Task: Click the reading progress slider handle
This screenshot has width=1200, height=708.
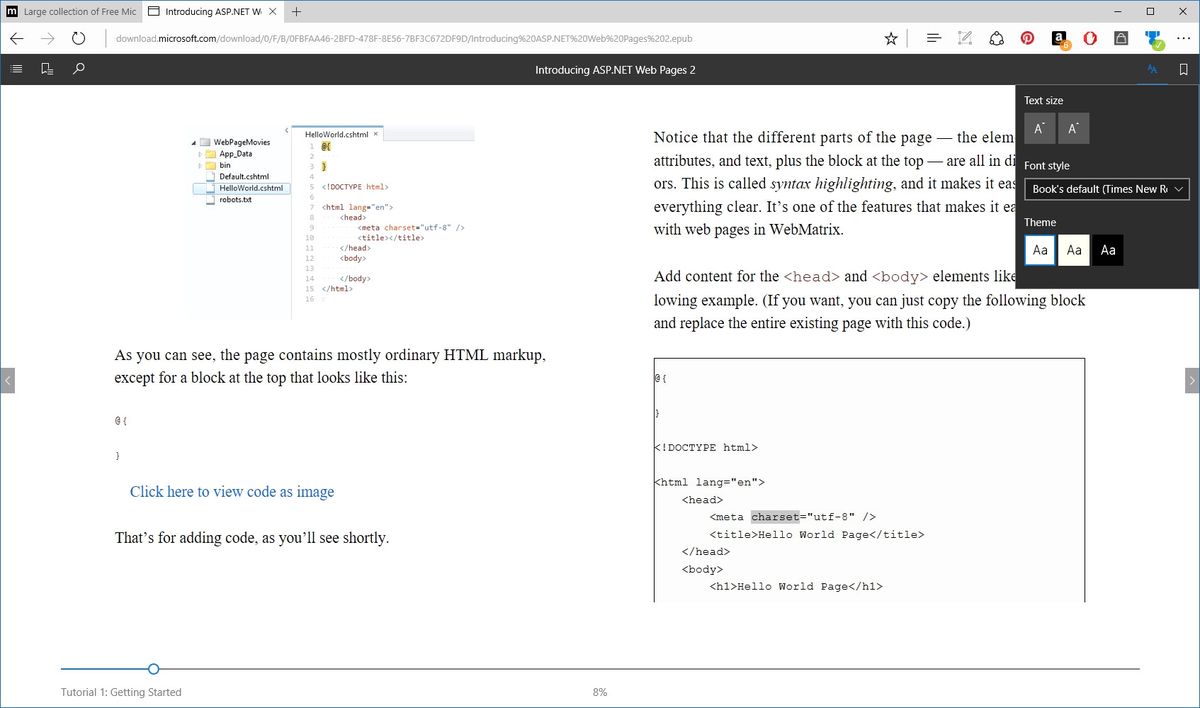Action: coord(153,669)
